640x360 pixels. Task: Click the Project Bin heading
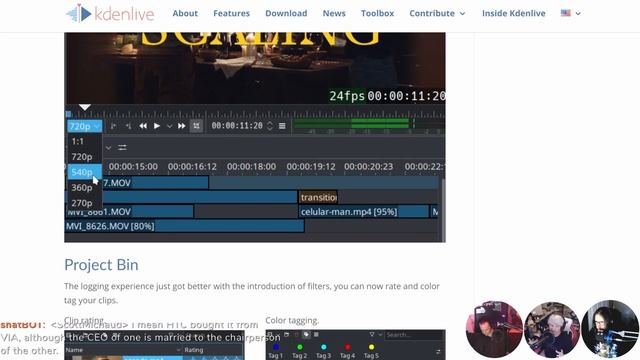click(x=101, y=265)
